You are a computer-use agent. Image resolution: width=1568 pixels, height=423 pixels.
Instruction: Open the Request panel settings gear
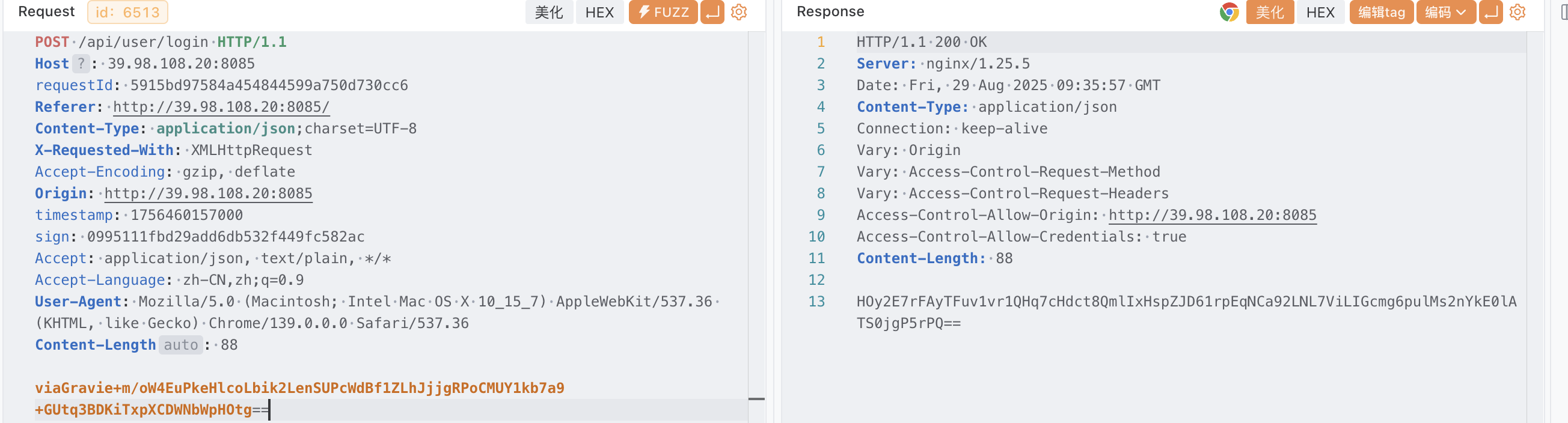(x=738, y=12)
